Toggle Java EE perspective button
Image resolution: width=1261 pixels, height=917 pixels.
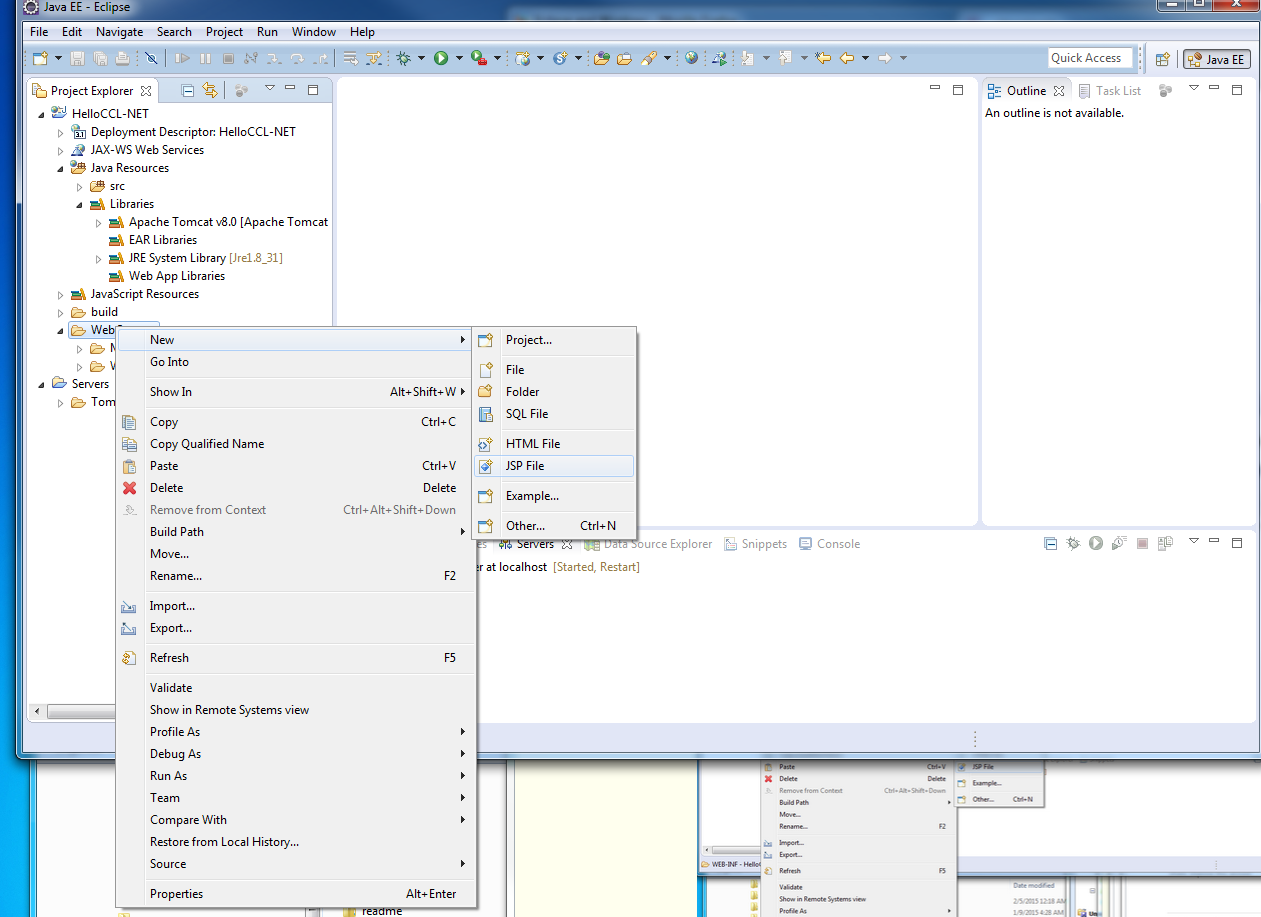tap(1216, 59)
